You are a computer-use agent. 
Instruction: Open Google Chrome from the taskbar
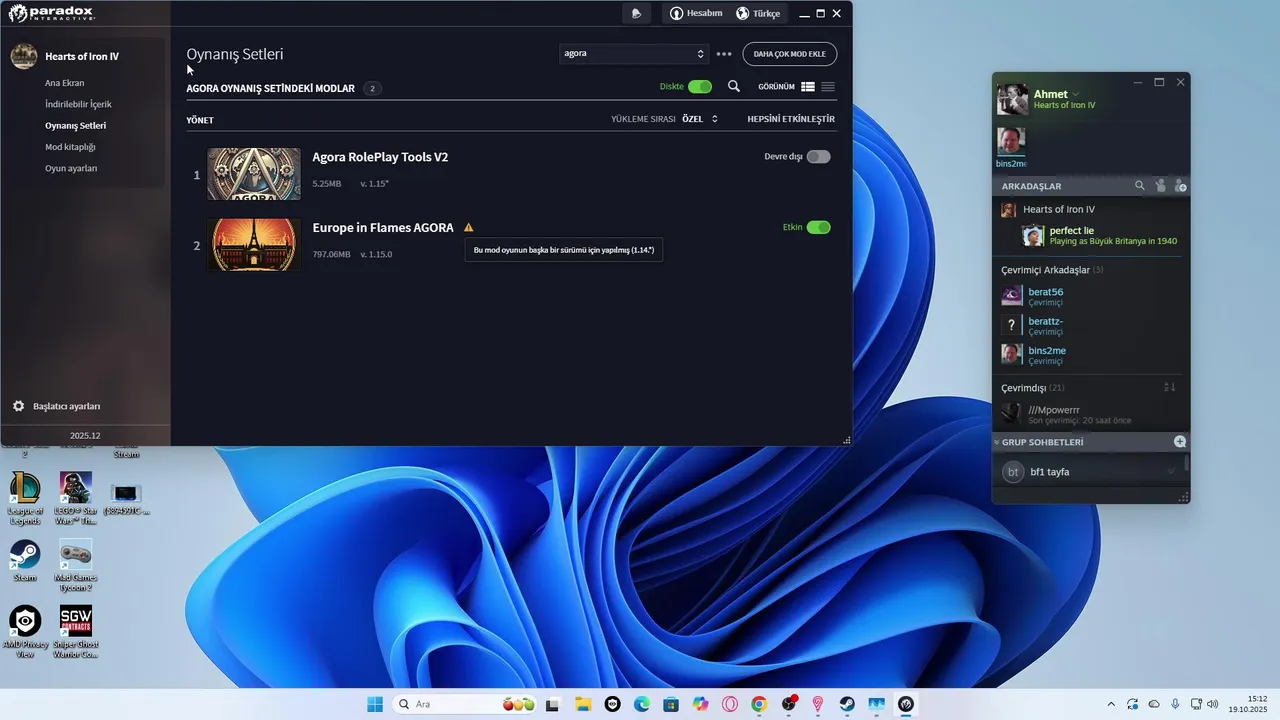point(759,704)
